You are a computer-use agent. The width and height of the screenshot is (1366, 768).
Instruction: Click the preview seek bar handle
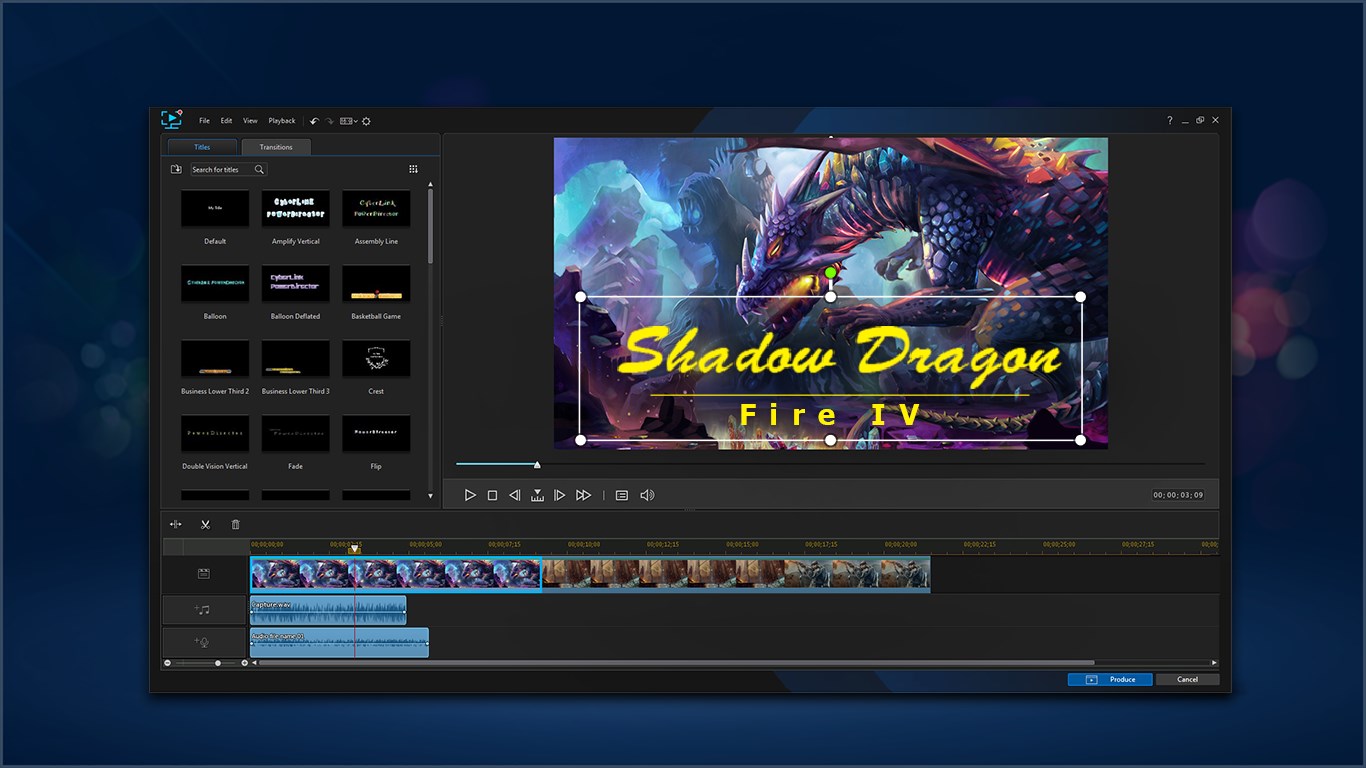537,464
